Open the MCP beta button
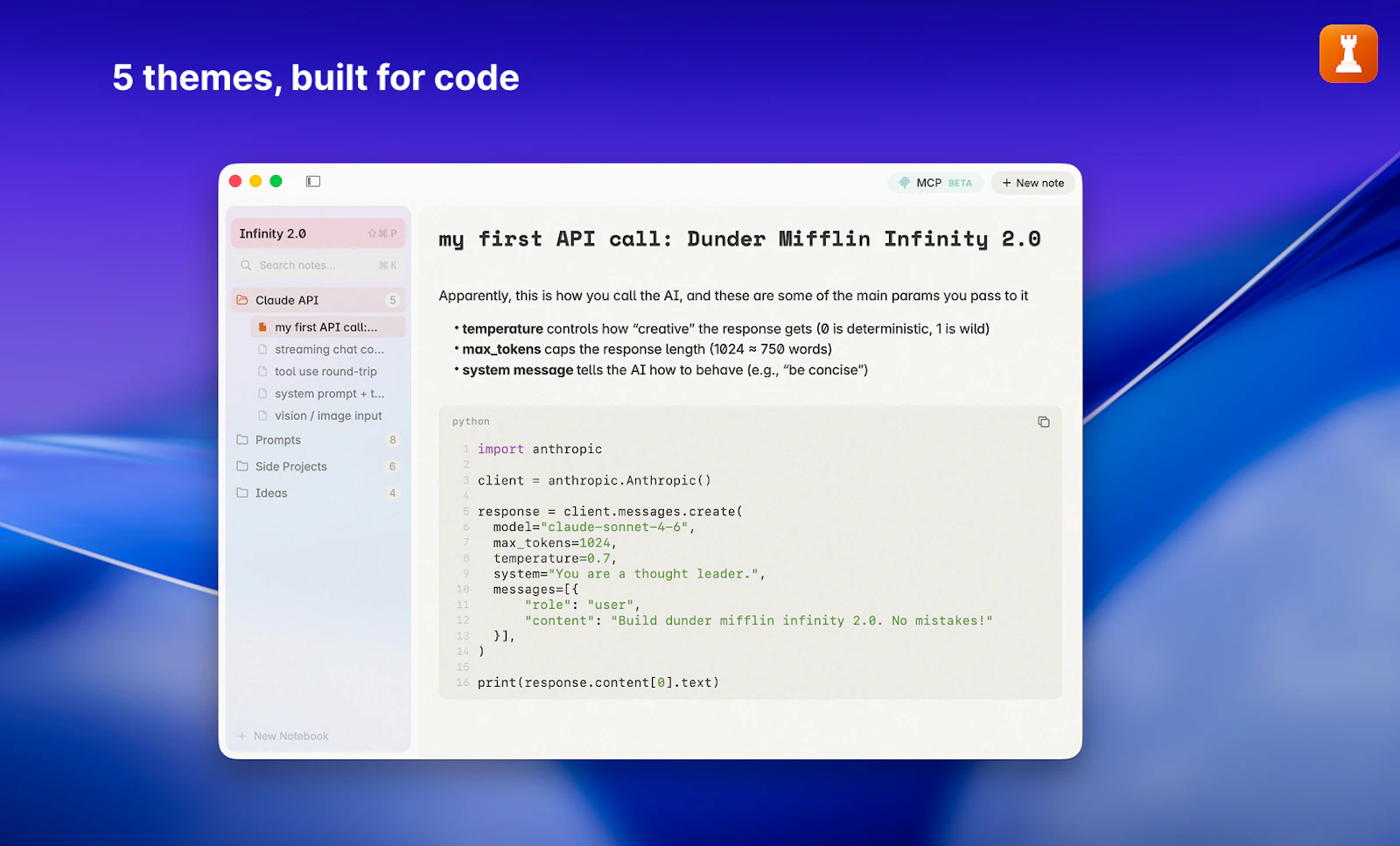 coord(935,183)
